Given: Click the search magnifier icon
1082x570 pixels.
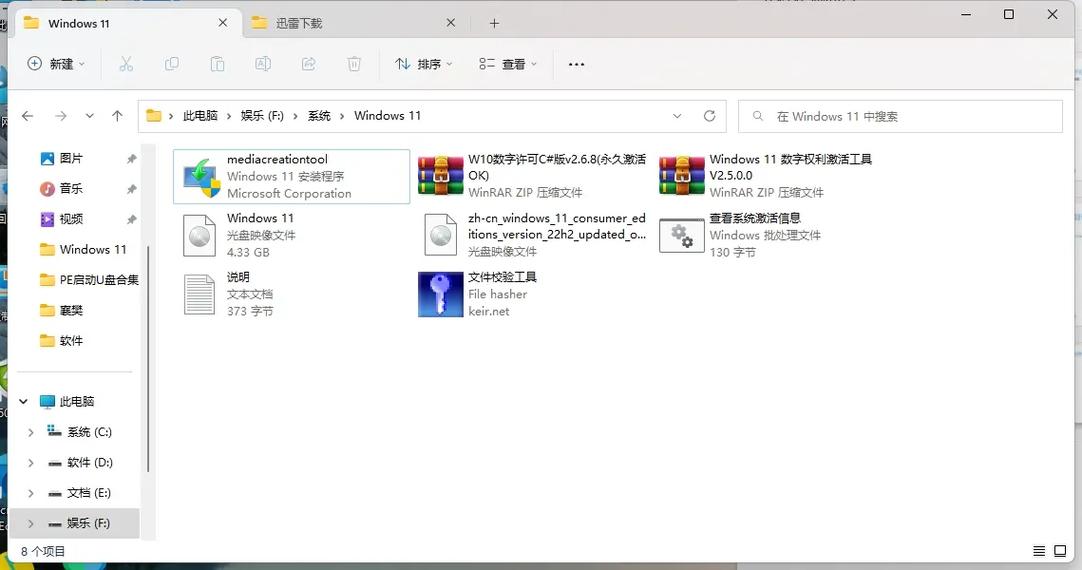Looking at the screenshot, I should 758,116.
